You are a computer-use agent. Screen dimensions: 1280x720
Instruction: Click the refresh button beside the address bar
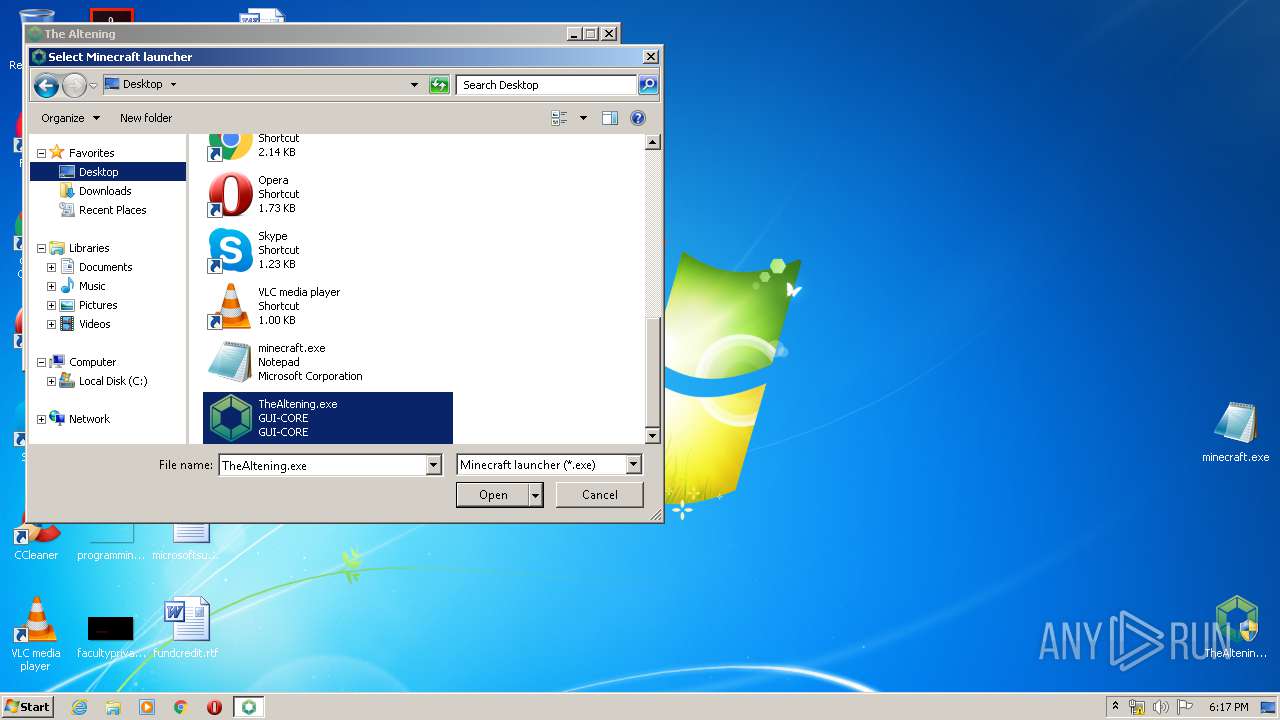click(x=439, y=85)
